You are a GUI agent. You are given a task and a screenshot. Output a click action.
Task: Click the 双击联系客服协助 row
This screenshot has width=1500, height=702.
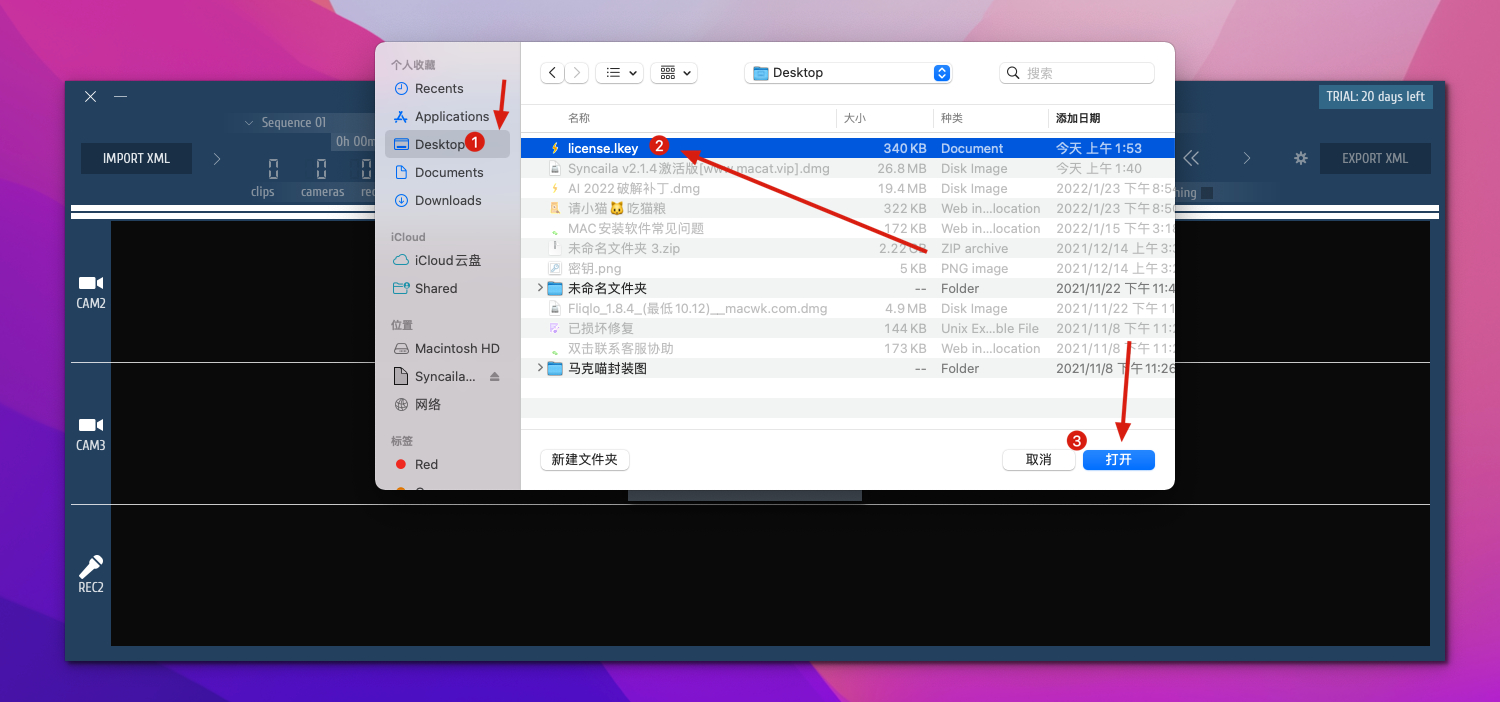click(x=848, y=348)
